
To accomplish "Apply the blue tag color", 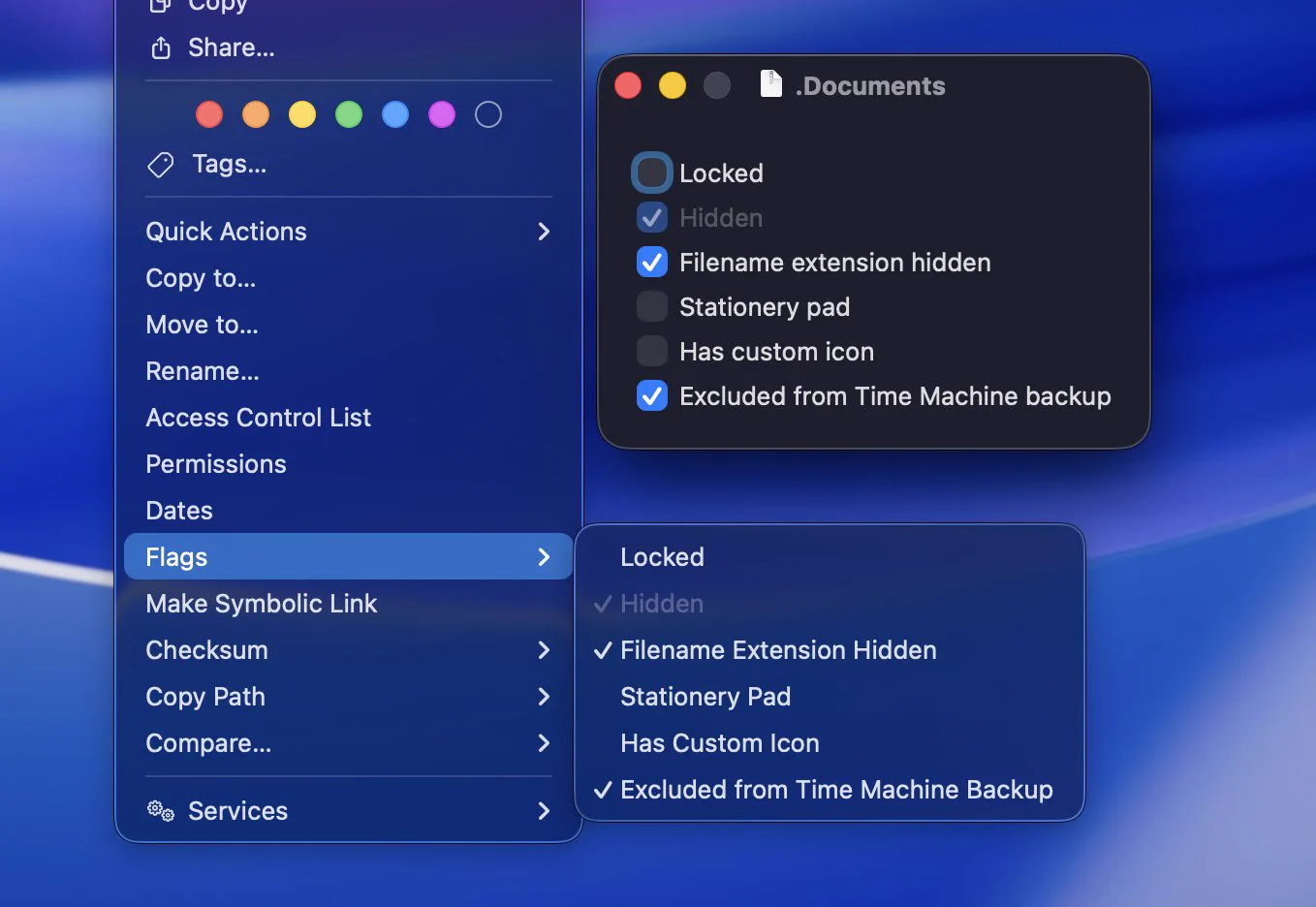I will click(395, 114).
